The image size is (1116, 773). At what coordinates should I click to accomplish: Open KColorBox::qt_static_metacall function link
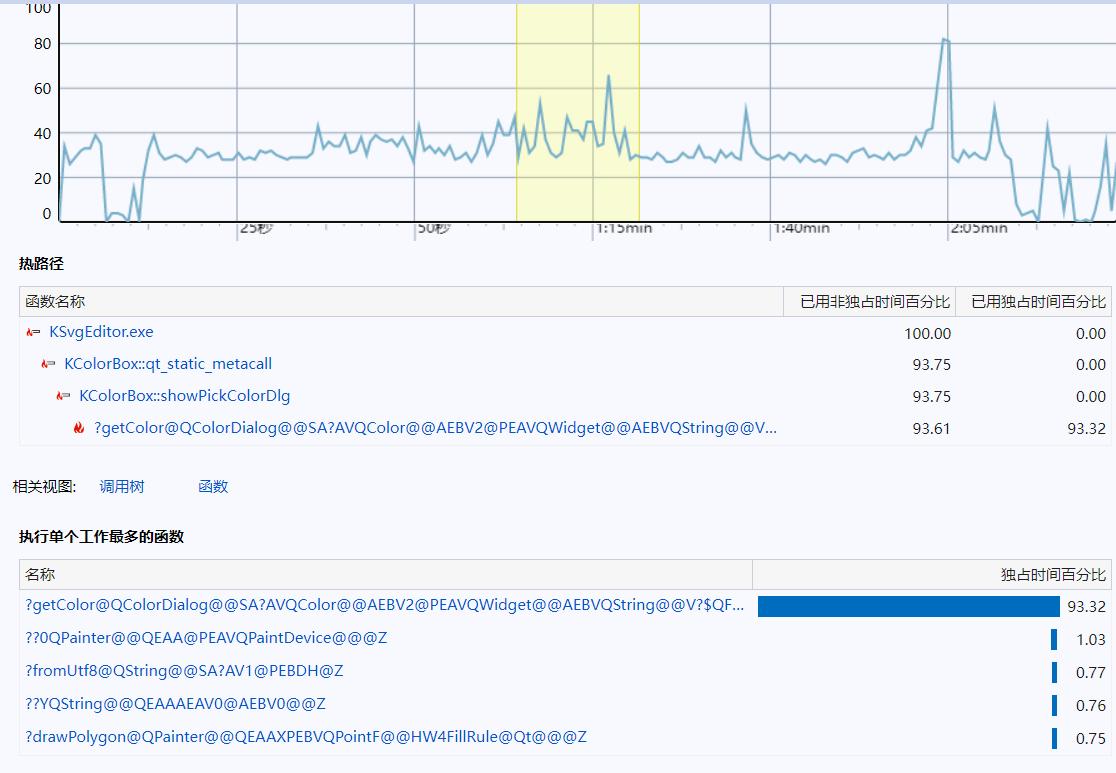coord(168,364)
